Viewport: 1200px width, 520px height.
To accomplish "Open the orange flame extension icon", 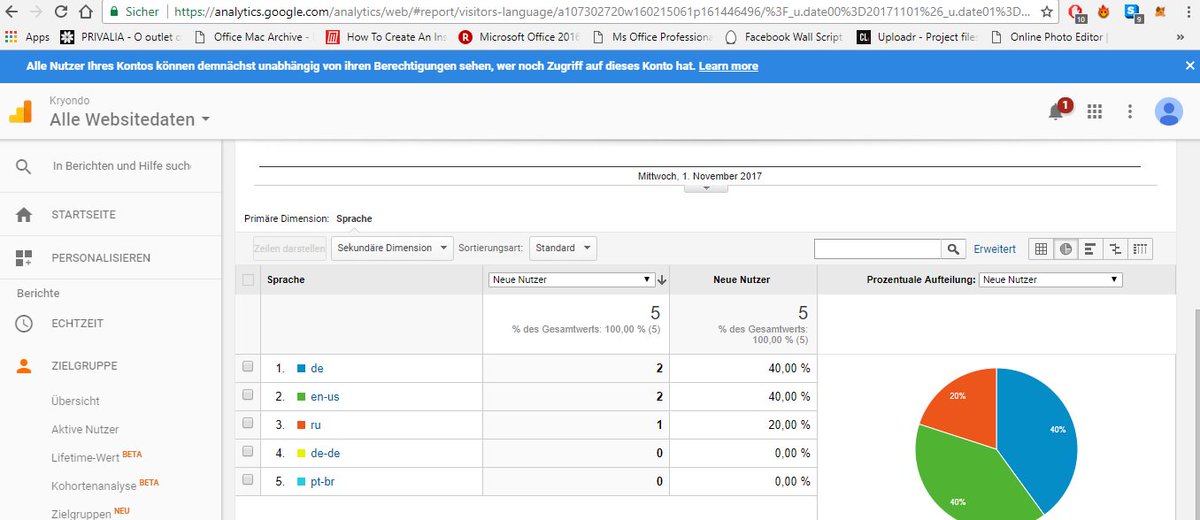I will 1104,13.
